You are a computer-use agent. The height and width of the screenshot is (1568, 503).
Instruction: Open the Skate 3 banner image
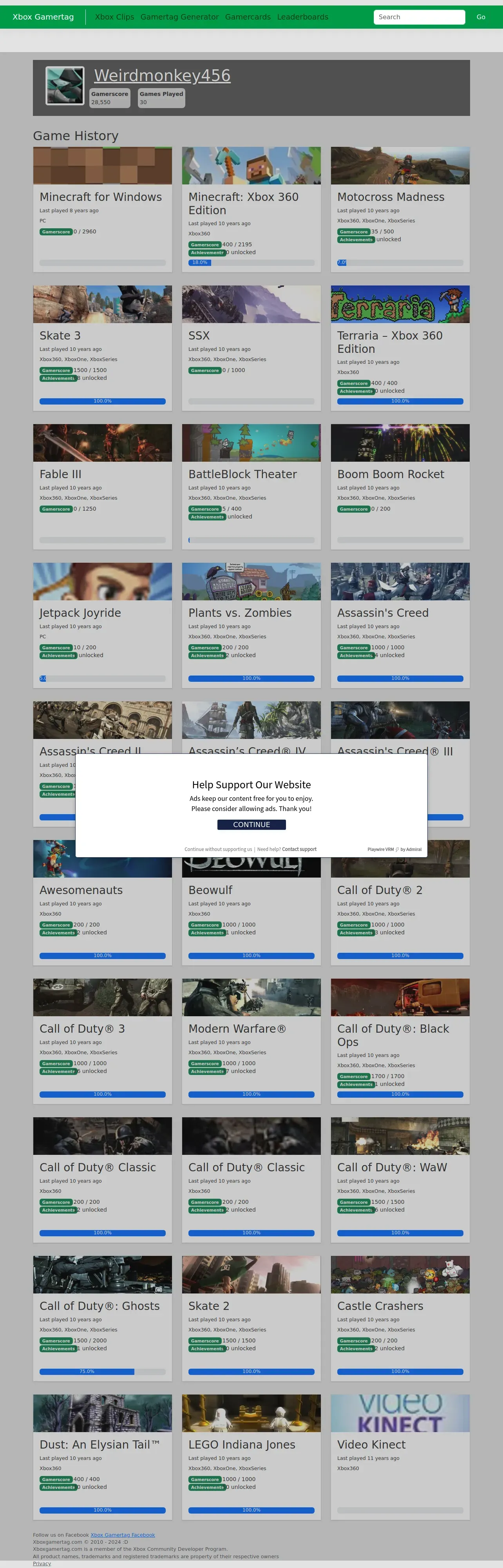point(102,304)
